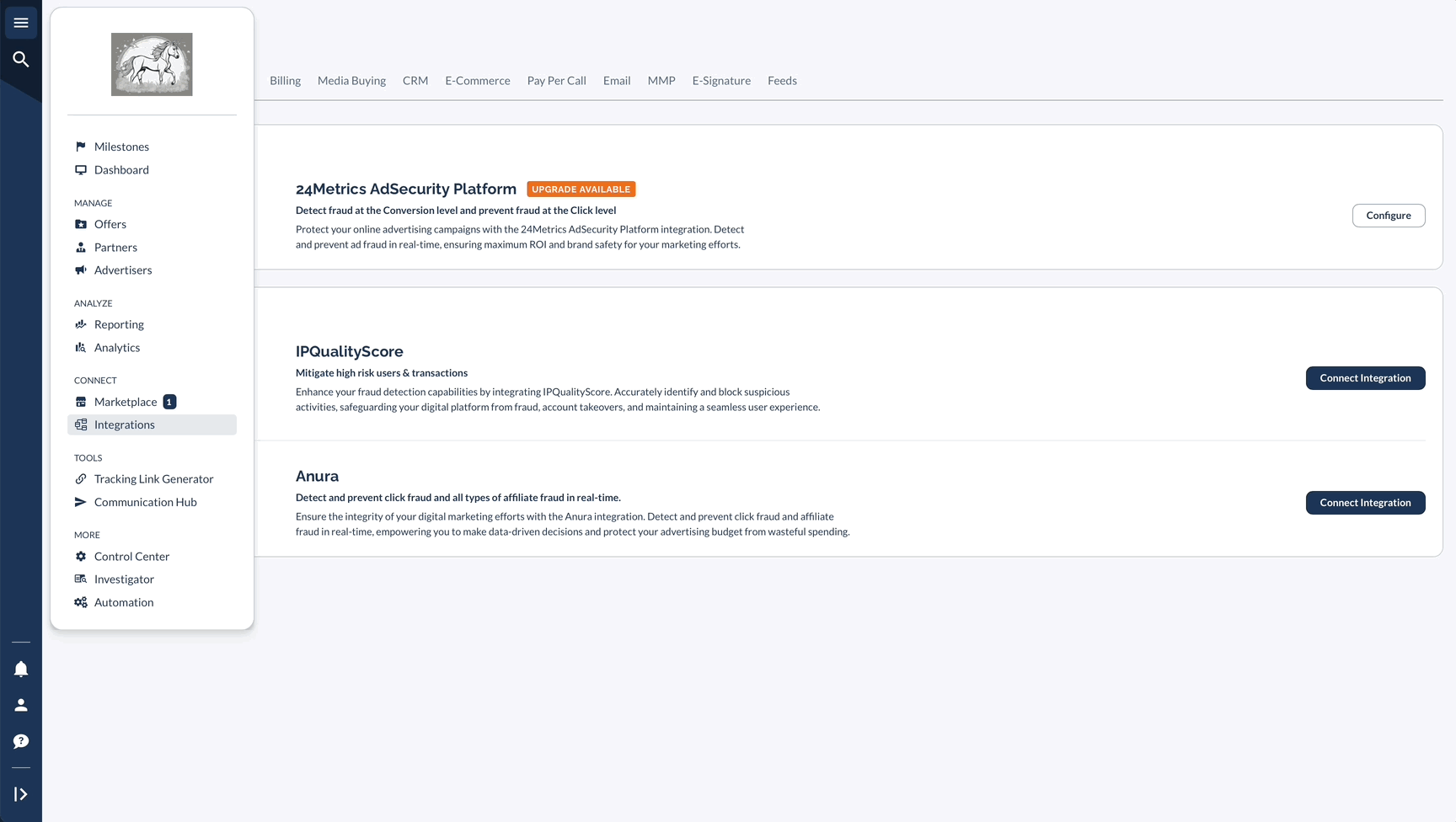Click the Investigator icon
The height and width of the screenshot is (822, 1456).
coord(81,579)
